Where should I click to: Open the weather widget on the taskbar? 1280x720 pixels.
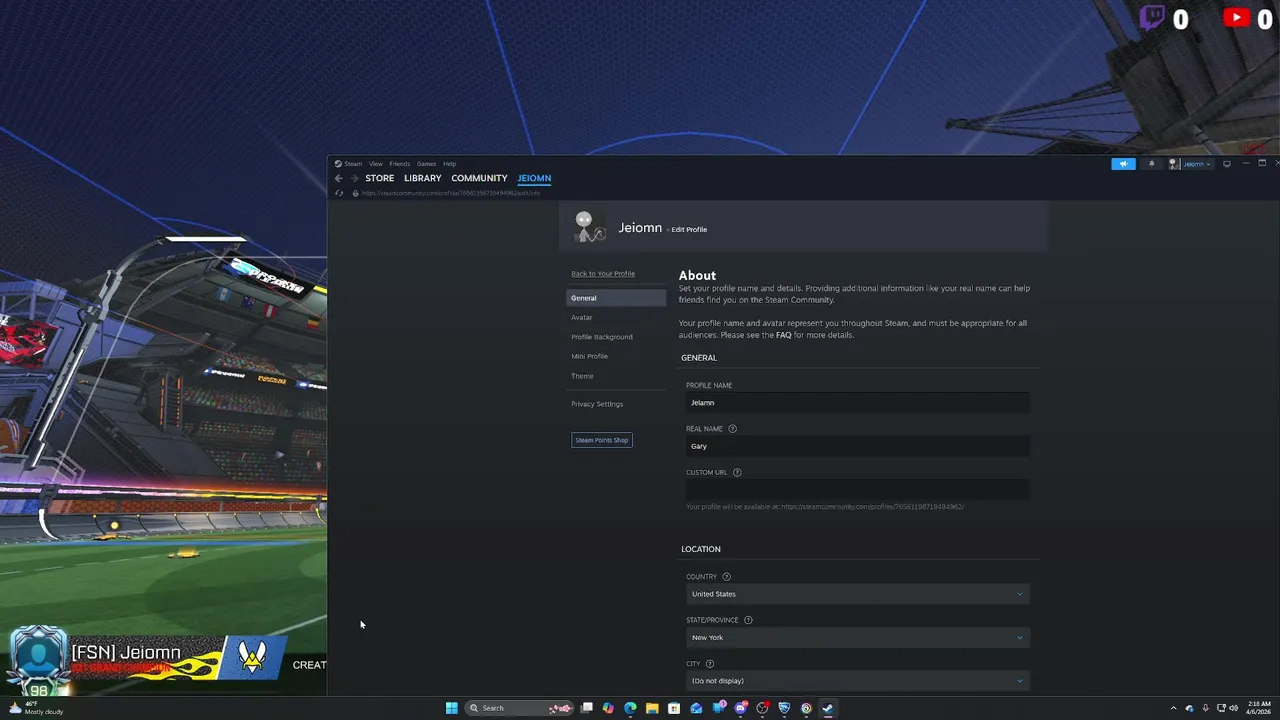pyautogui.click(x=36, y=708)
